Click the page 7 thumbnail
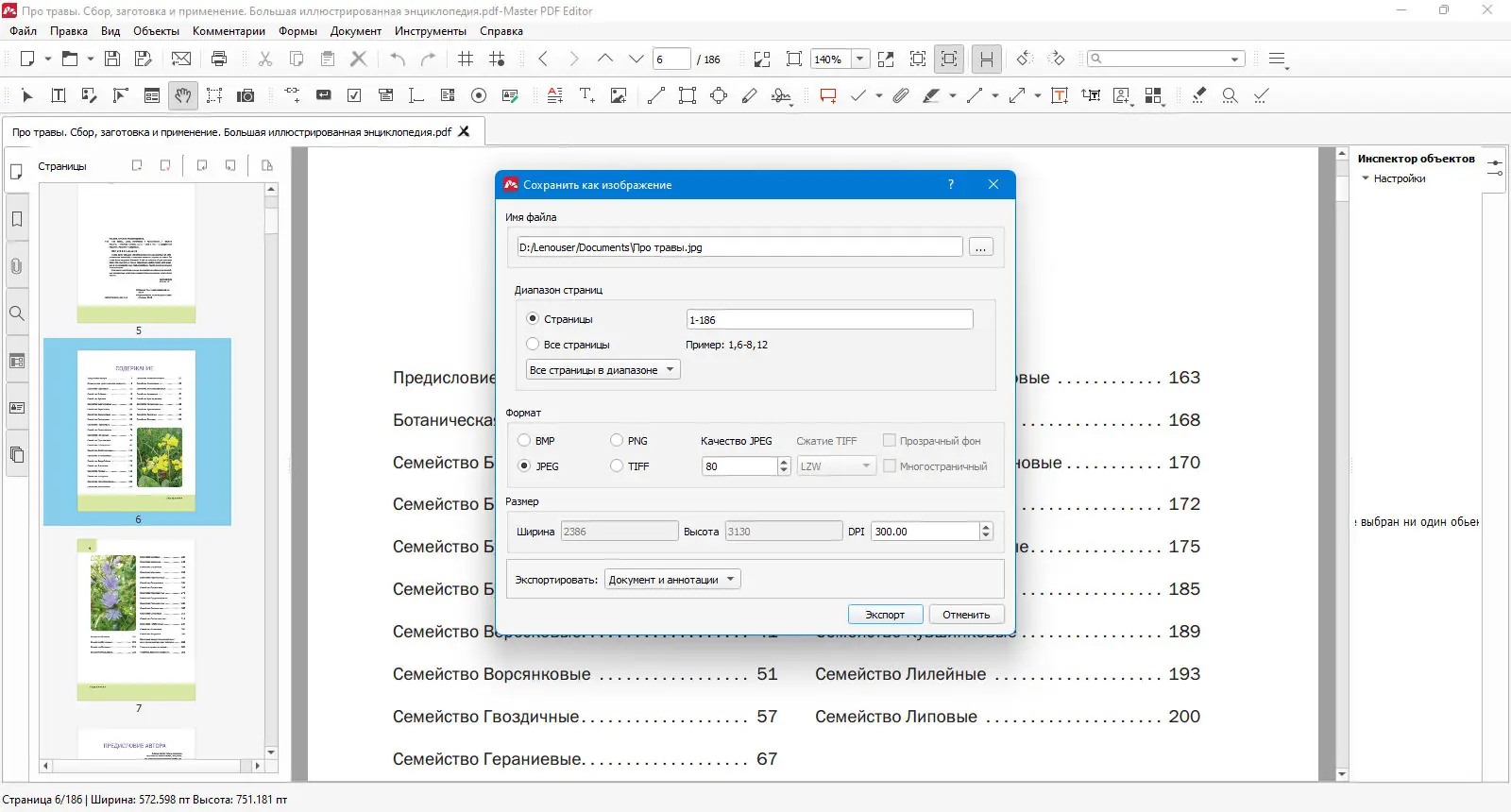The height and width of the screenshot is (812, 1511). (x=137, y=619)
